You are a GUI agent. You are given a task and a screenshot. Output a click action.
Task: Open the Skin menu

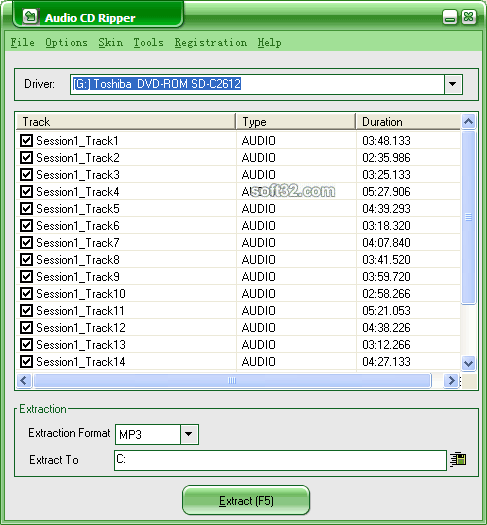[110, 43]
